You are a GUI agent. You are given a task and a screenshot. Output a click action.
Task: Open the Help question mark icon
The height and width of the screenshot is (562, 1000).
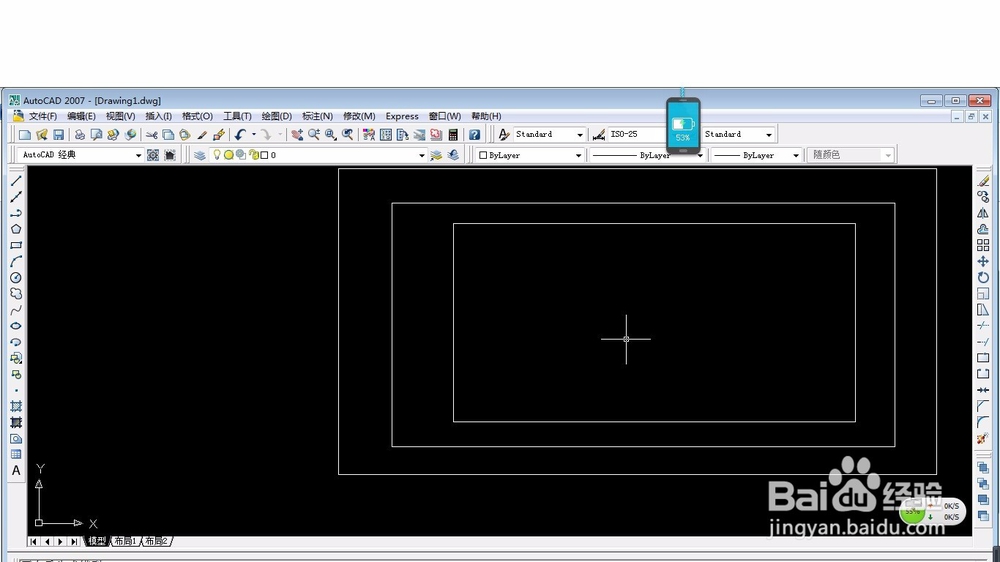(474, 135)
